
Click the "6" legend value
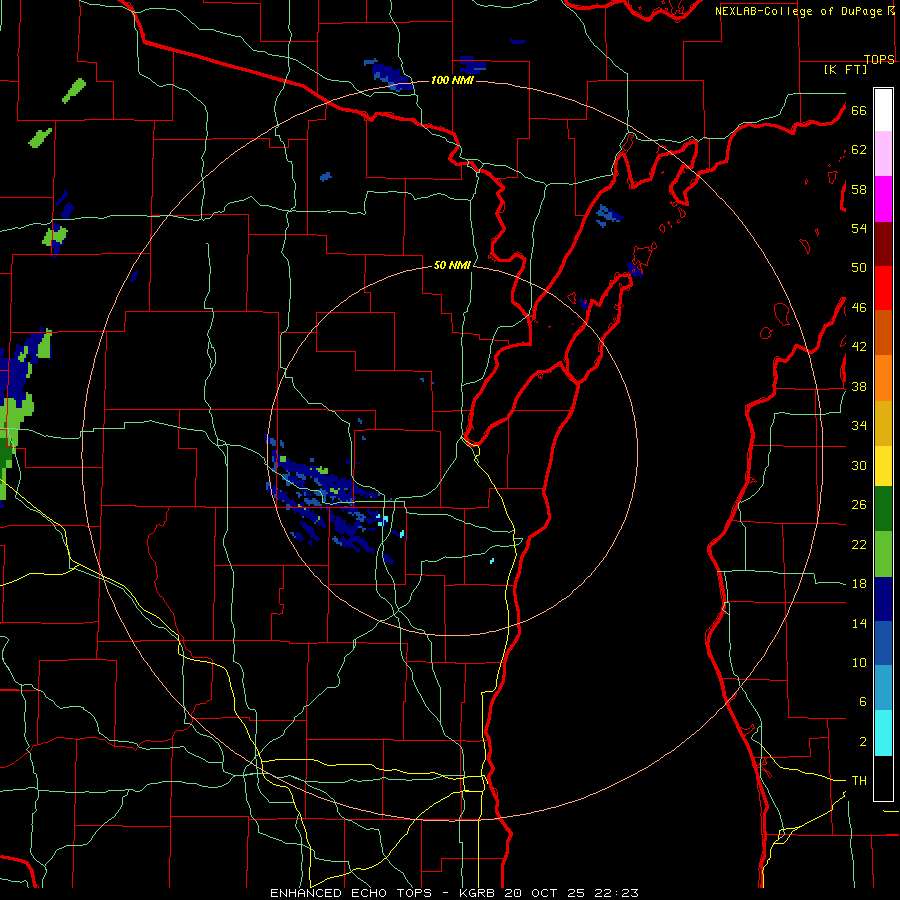863,702
